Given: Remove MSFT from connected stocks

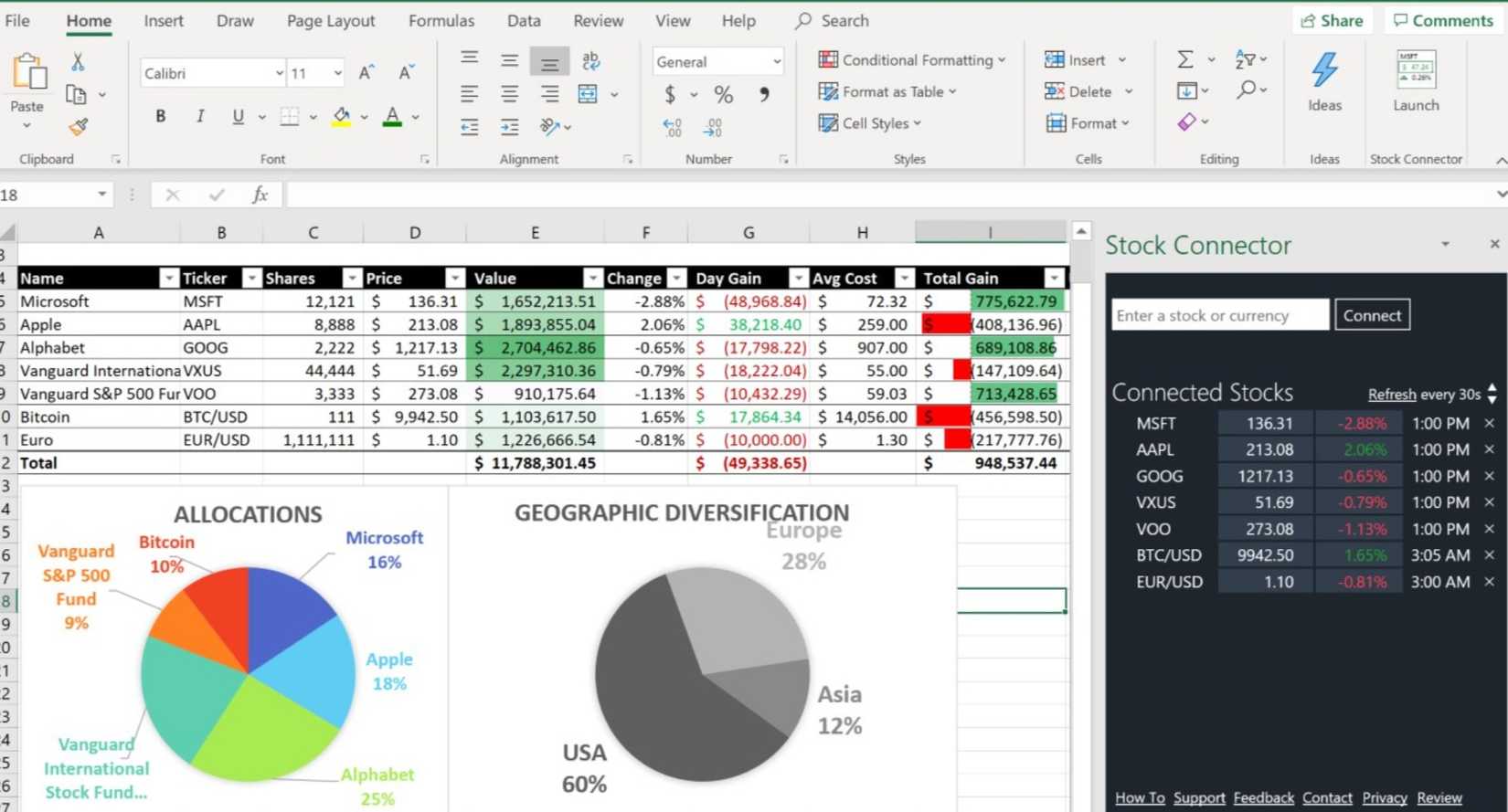Looking at the screenshot, I should (x=1489, y=423).
